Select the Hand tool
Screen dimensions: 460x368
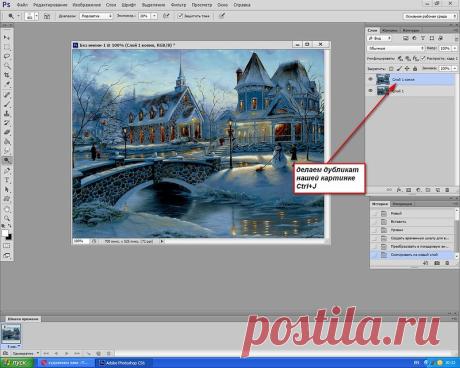point(7,209)
